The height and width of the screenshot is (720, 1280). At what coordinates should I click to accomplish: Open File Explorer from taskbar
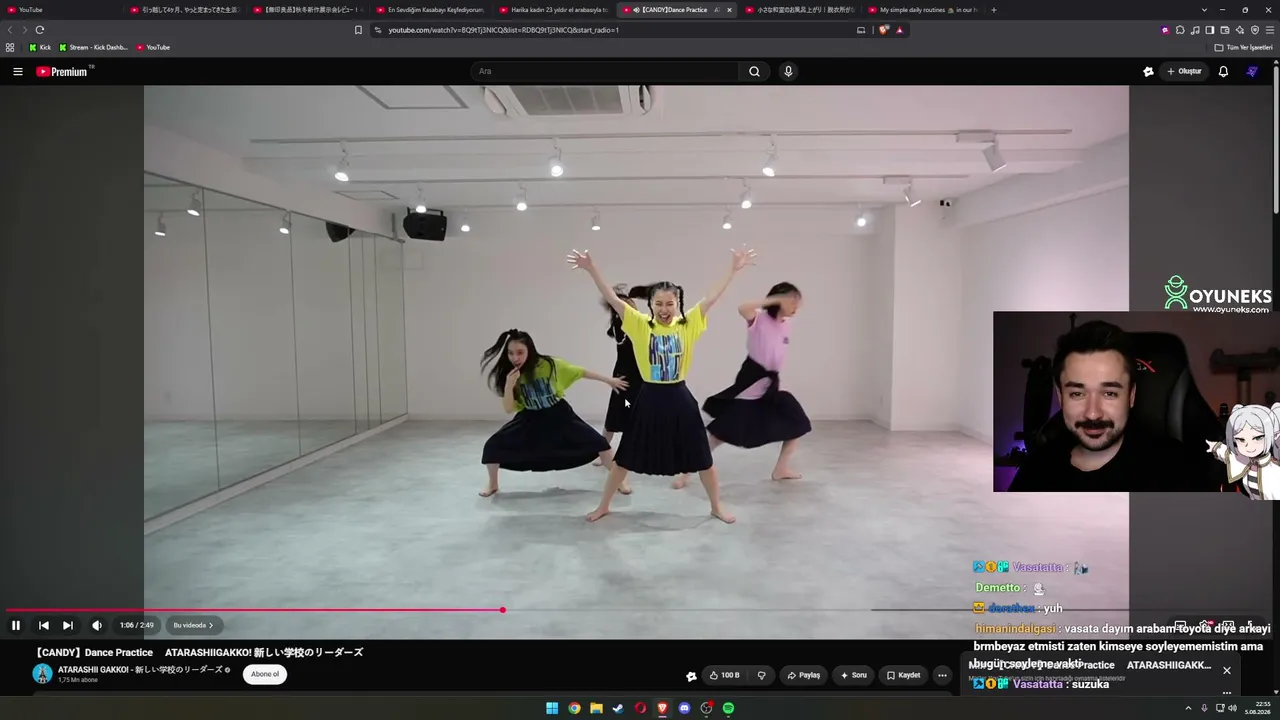click(596, 708)
